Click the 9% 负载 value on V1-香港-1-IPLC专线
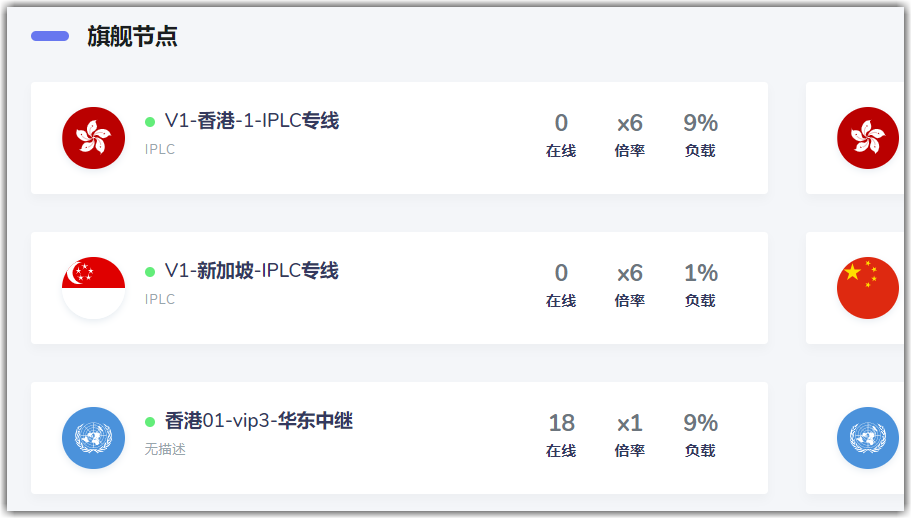 [x=700, y=123]
